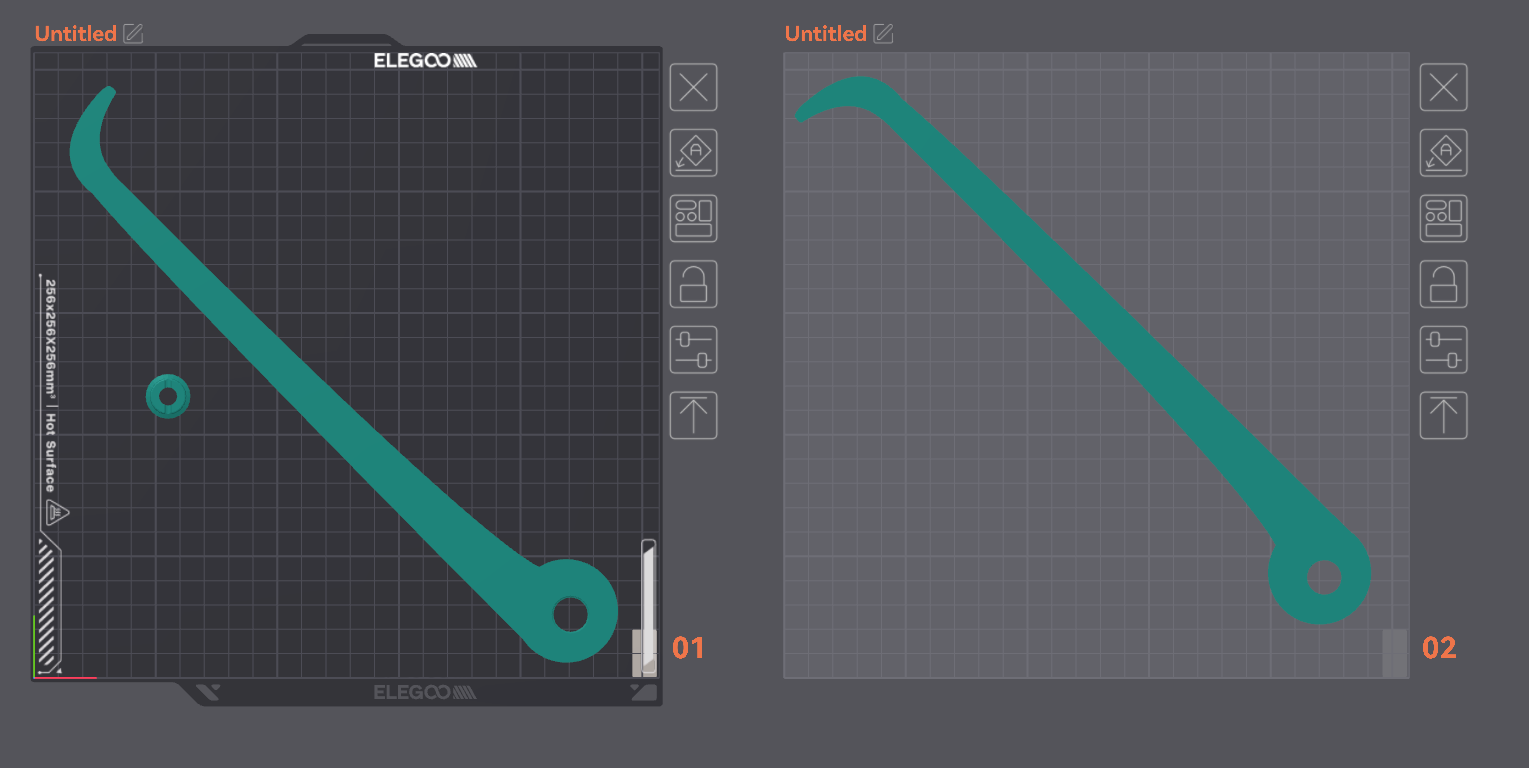The image size is (1529, 768).
Task: Toggle the lock for plate 02
Action: point(1444,284)
